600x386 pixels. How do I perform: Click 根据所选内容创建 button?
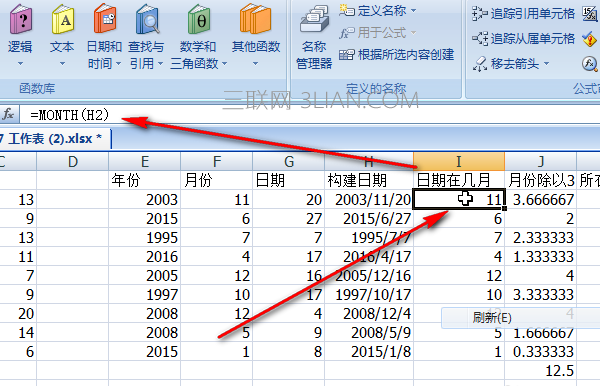[397, 55]
